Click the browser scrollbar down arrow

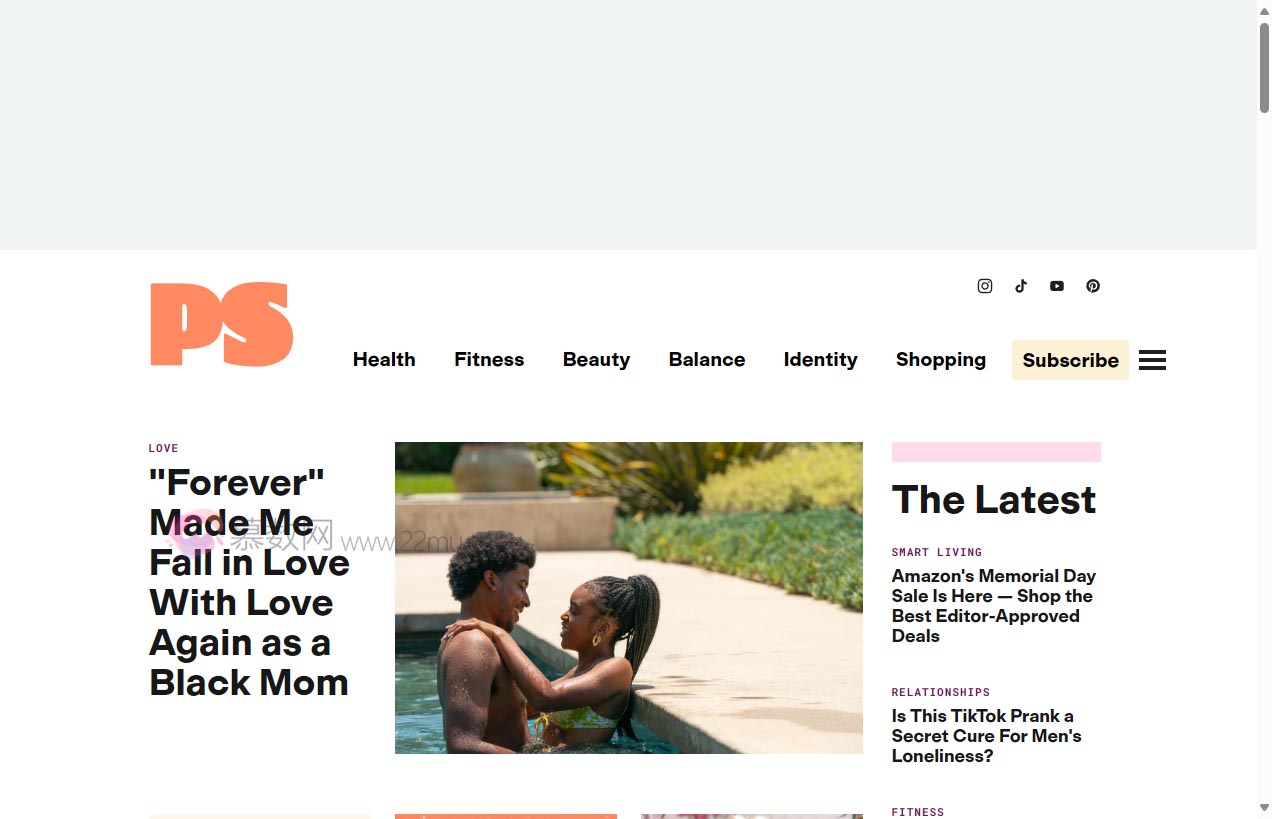(1264, 808)
